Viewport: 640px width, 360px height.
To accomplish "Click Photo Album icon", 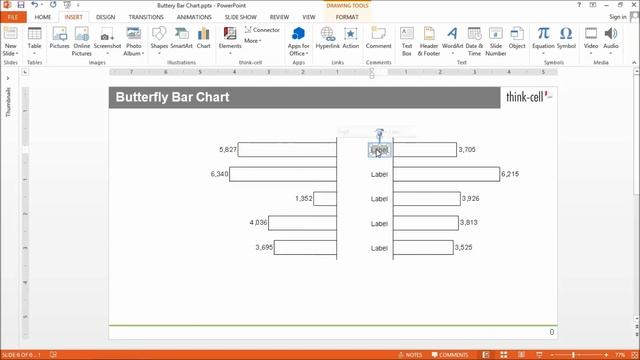I will click(x=133, y=34).
